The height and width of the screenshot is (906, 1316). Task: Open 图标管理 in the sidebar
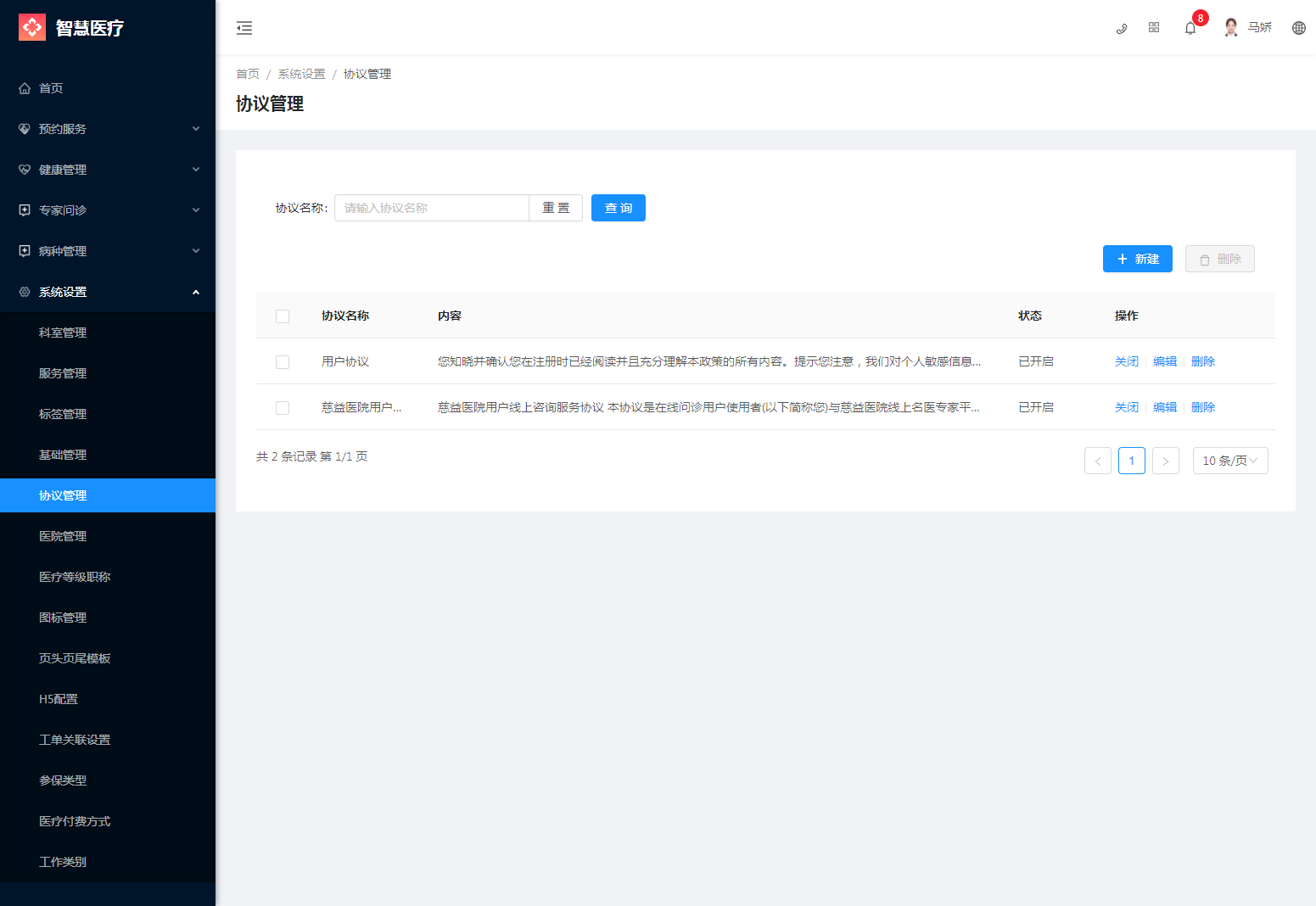point(108,618)
